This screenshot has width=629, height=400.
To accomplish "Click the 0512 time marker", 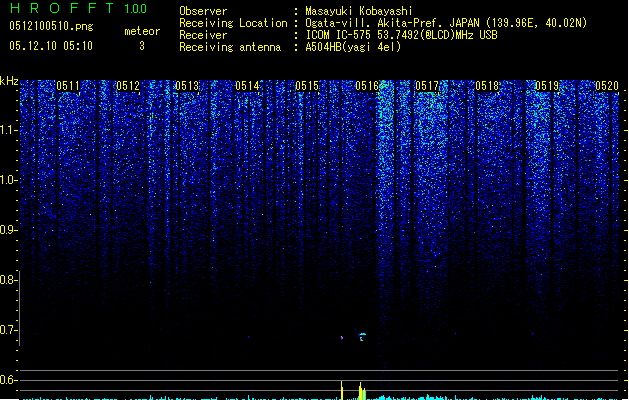I will [x=128, y=86].
